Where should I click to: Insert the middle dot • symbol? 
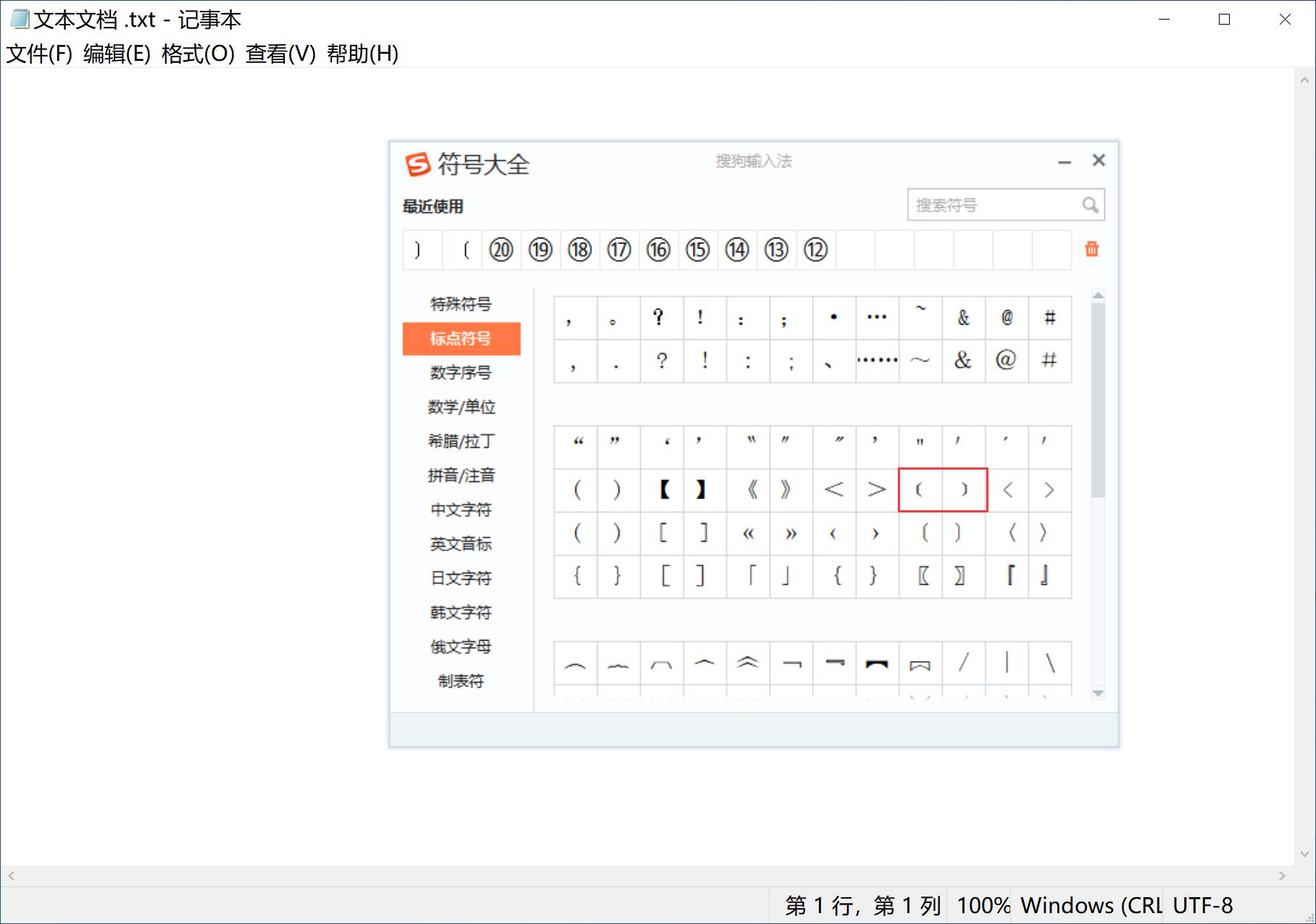point(835,317)
